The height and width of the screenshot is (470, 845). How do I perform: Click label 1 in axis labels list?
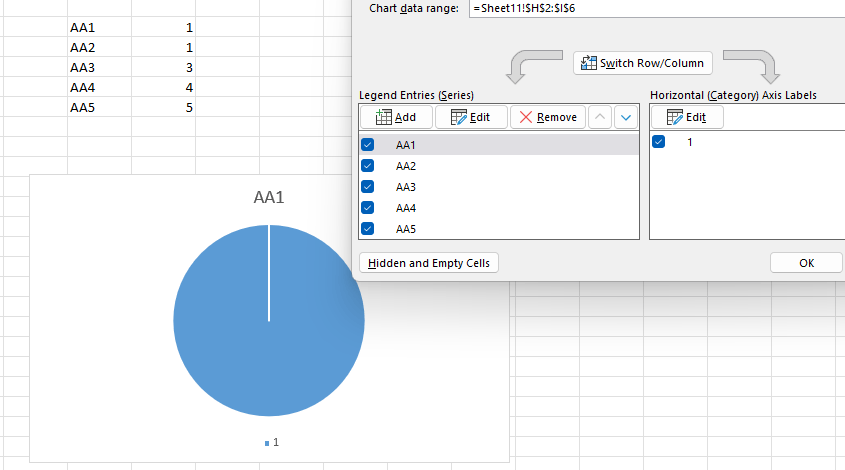click(690, 142)
